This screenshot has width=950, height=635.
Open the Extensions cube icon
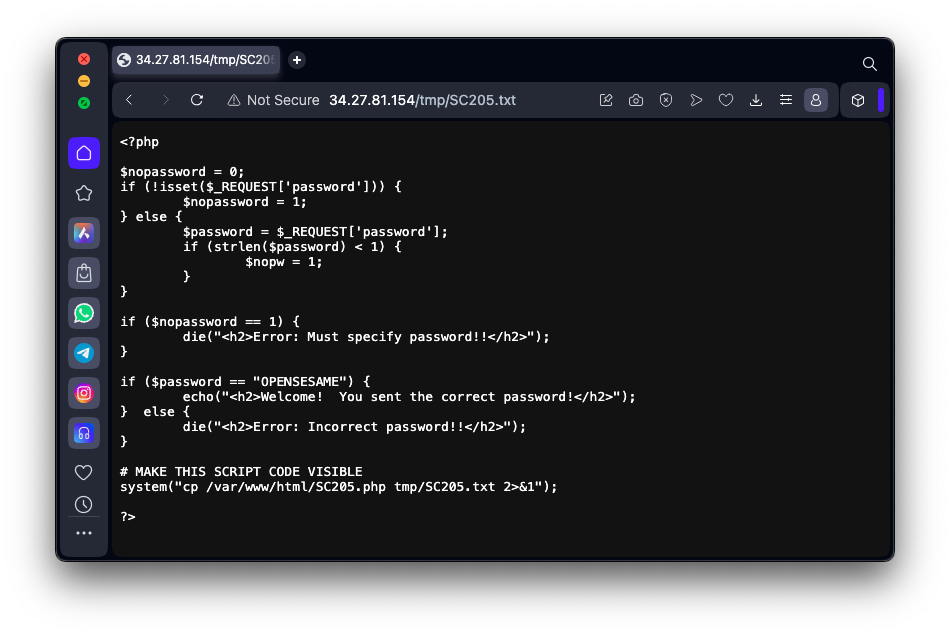[858, 100]
